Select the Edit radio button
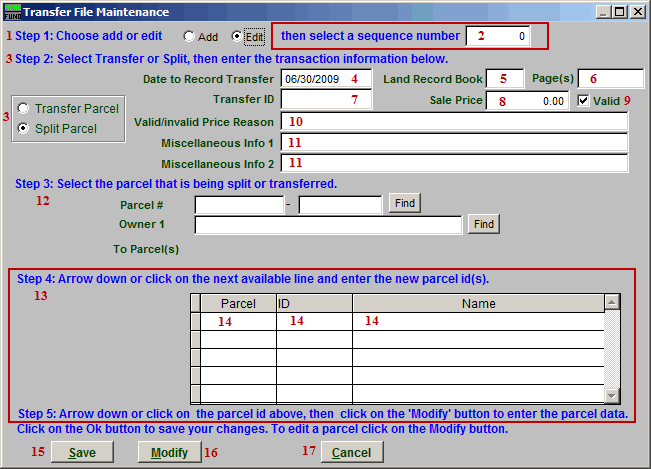Screen dimensions: 651x469 pos(237,36)
